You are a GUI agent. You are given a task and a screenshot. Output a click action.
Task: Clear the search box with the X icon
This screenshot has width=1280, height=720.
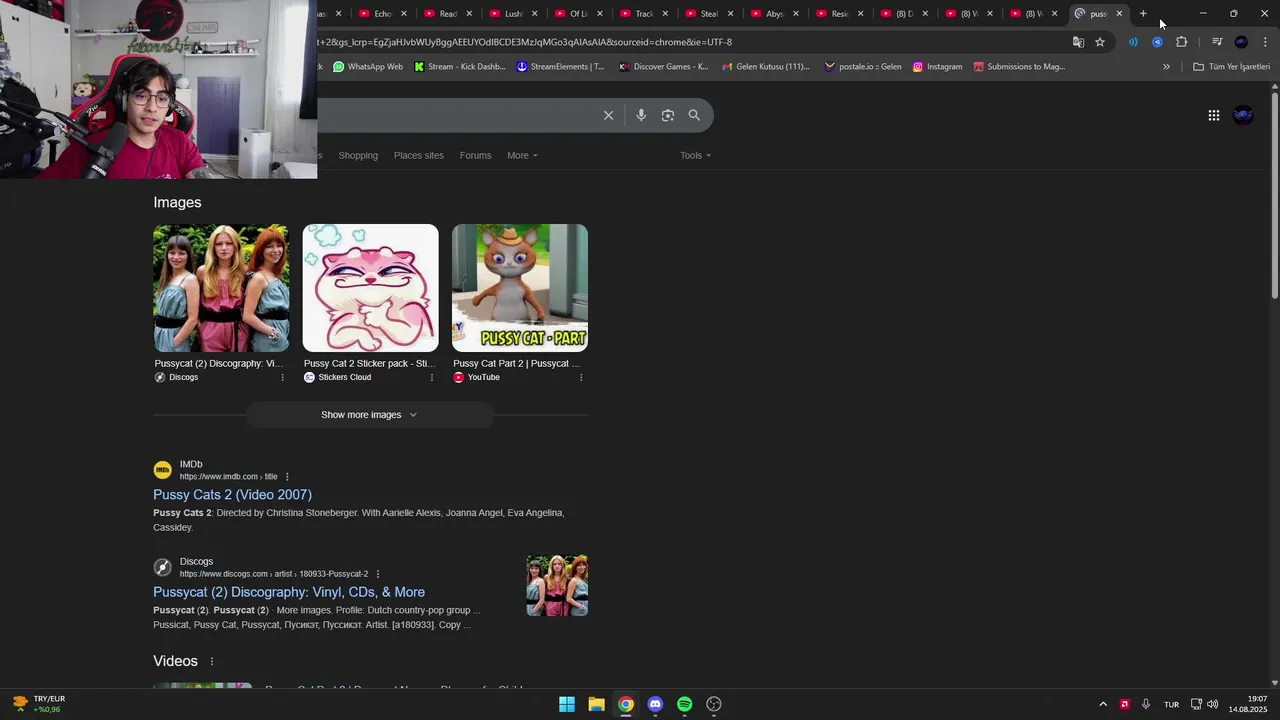coord(608,115)
